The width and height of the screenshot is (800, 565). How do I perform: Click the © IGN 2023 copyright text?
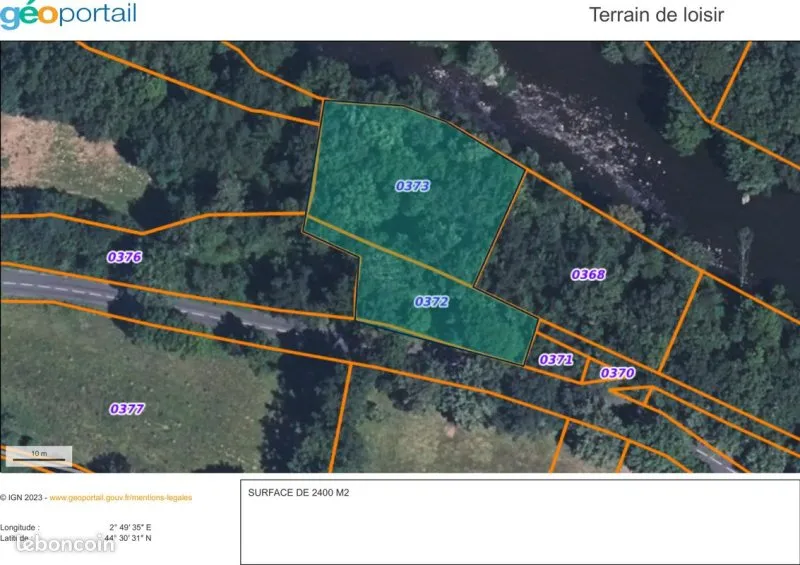[22, 497]
